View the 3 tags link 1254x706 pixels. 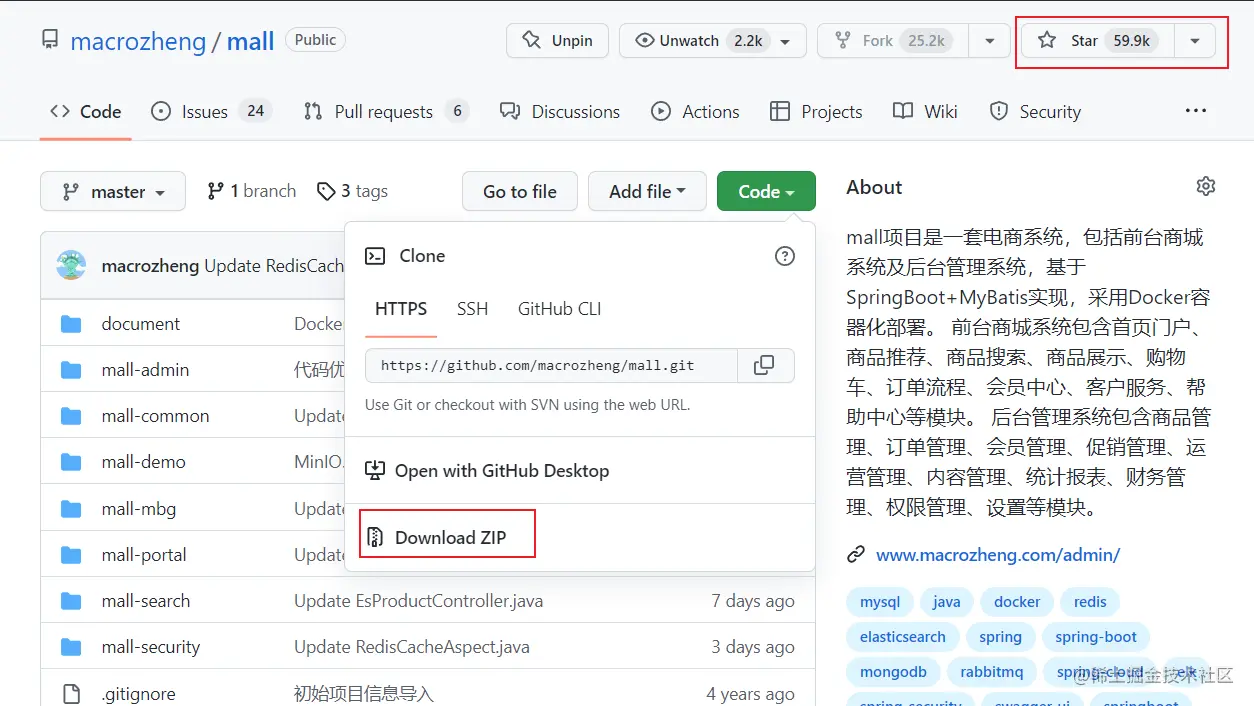[351, 191]
